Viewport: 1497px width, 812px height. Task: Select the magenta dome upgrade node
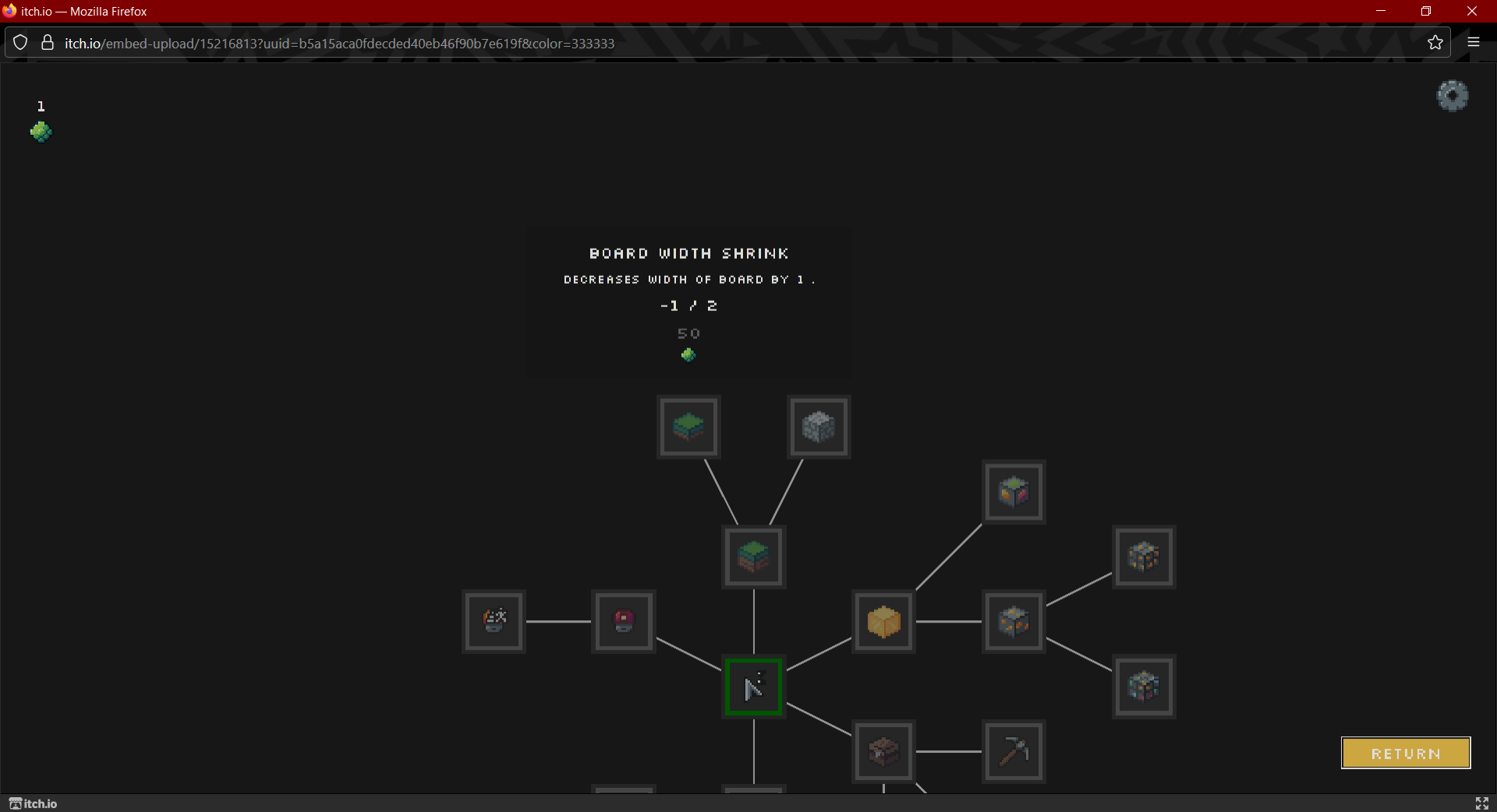[624, 622]
